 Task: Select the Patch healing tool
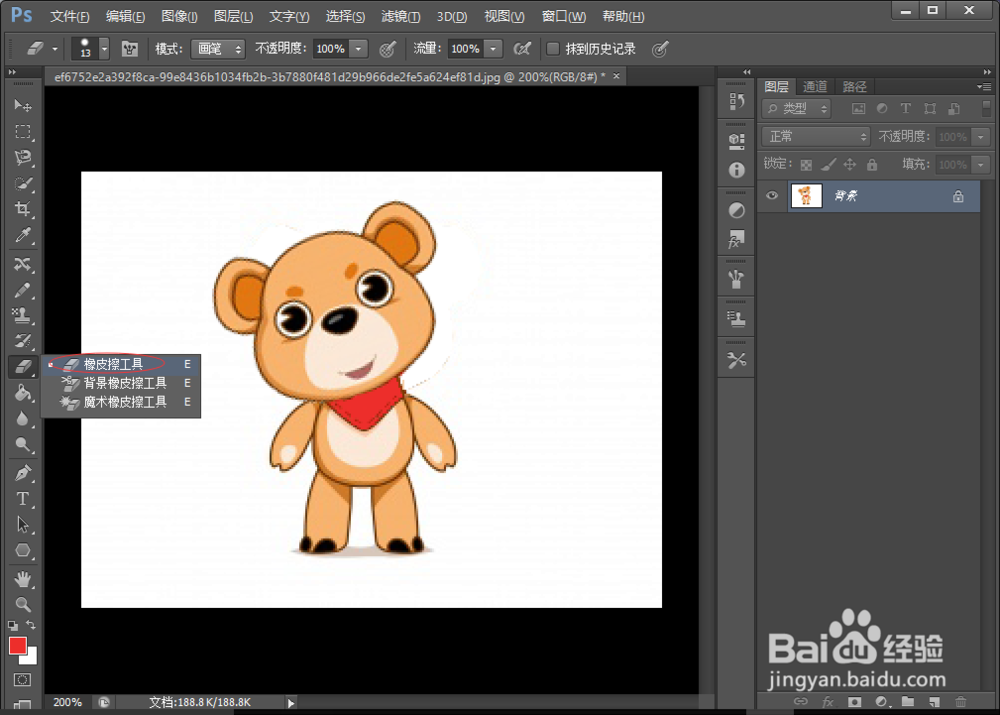tap(23, 264)
